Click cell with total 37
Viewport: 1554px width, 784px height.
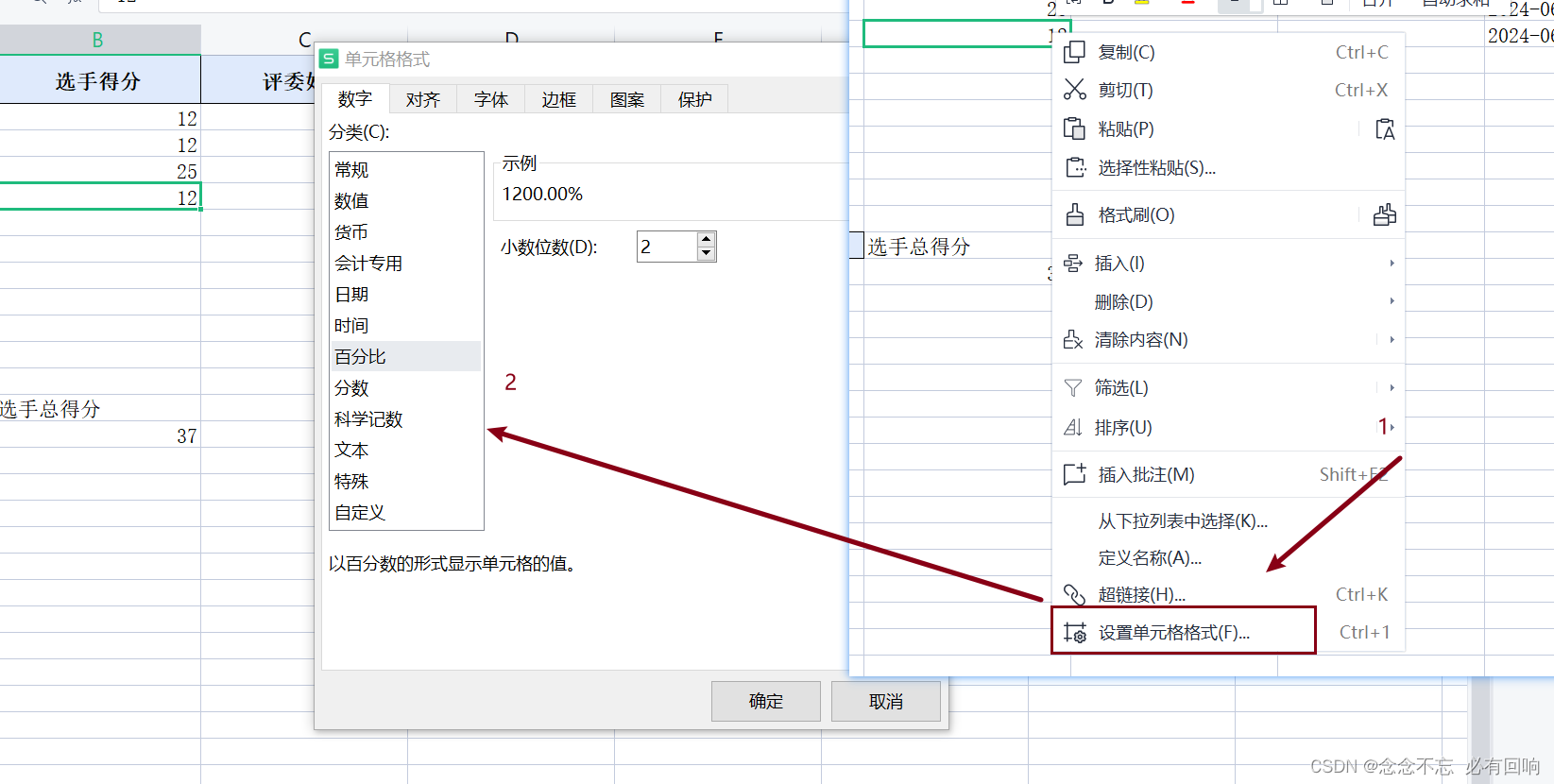(x=99, y=435)
